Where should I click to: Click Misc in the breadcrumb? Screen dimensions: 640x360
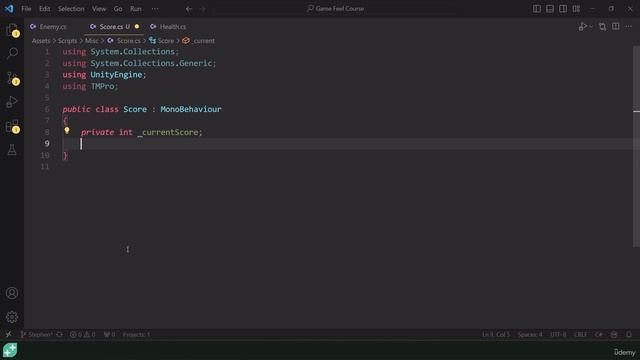click(x=92, y=41)
